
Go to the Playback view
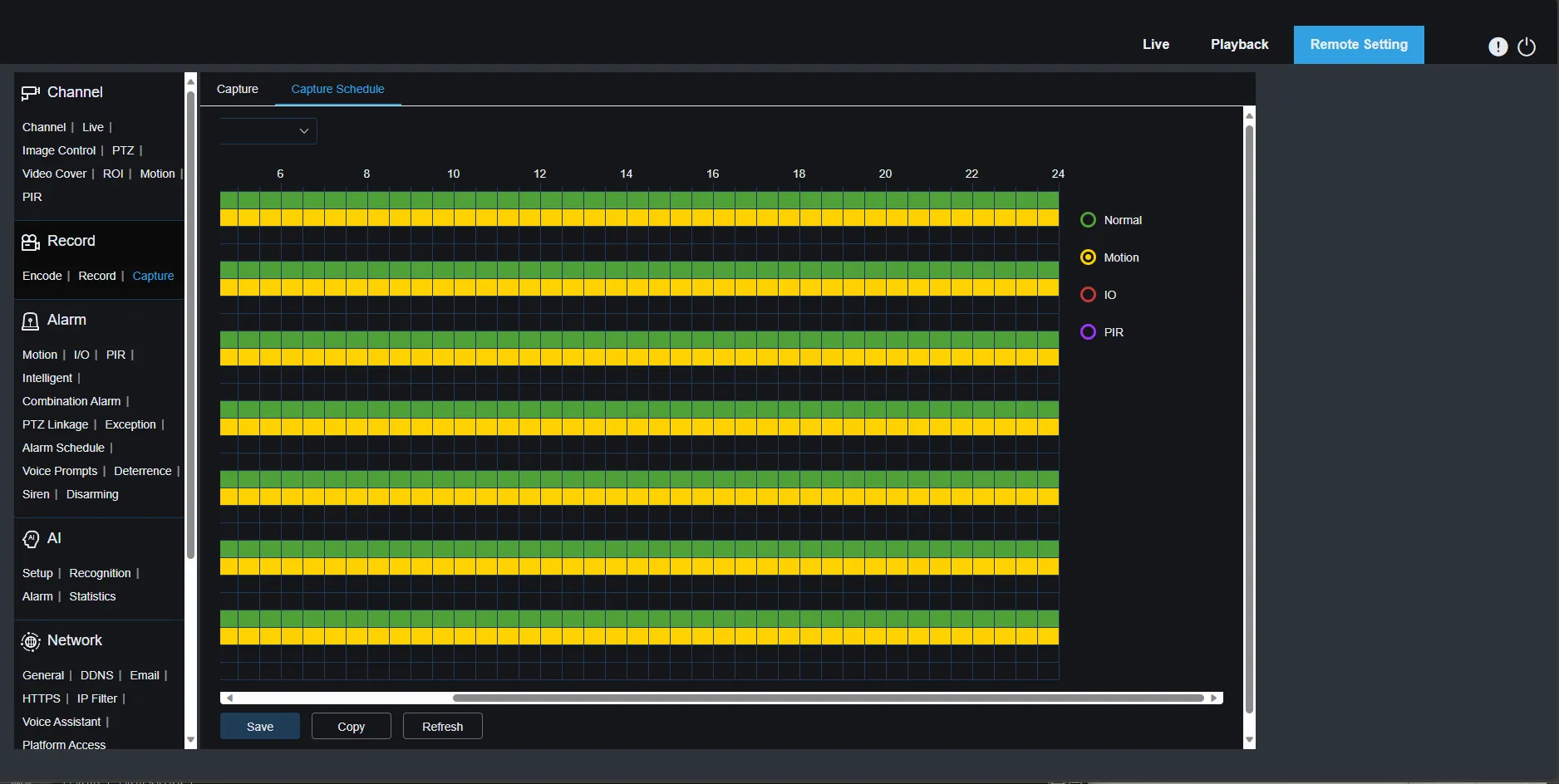(1239, 44)
